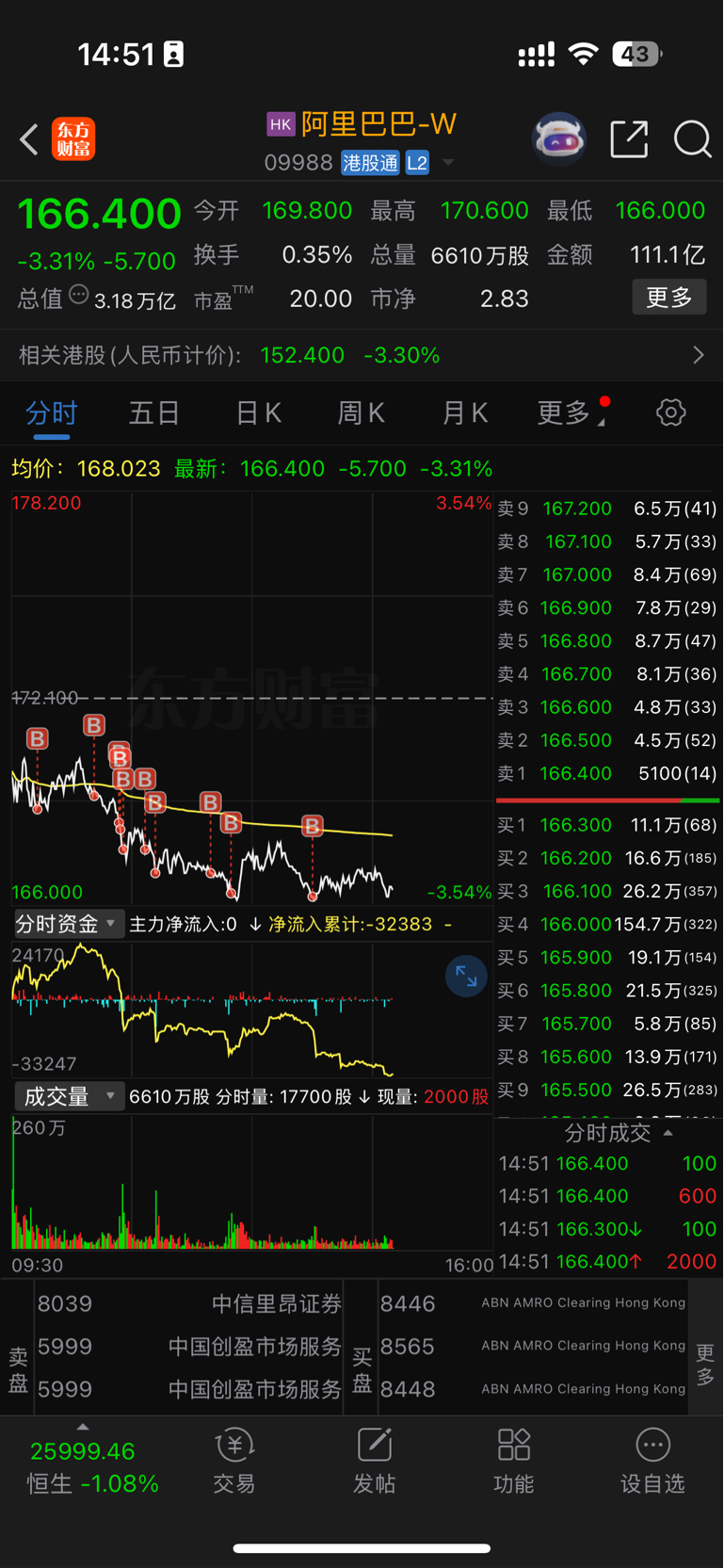Tap the 交易 trade icon
Screen dimensions: 724x1568
[234, 1461]
